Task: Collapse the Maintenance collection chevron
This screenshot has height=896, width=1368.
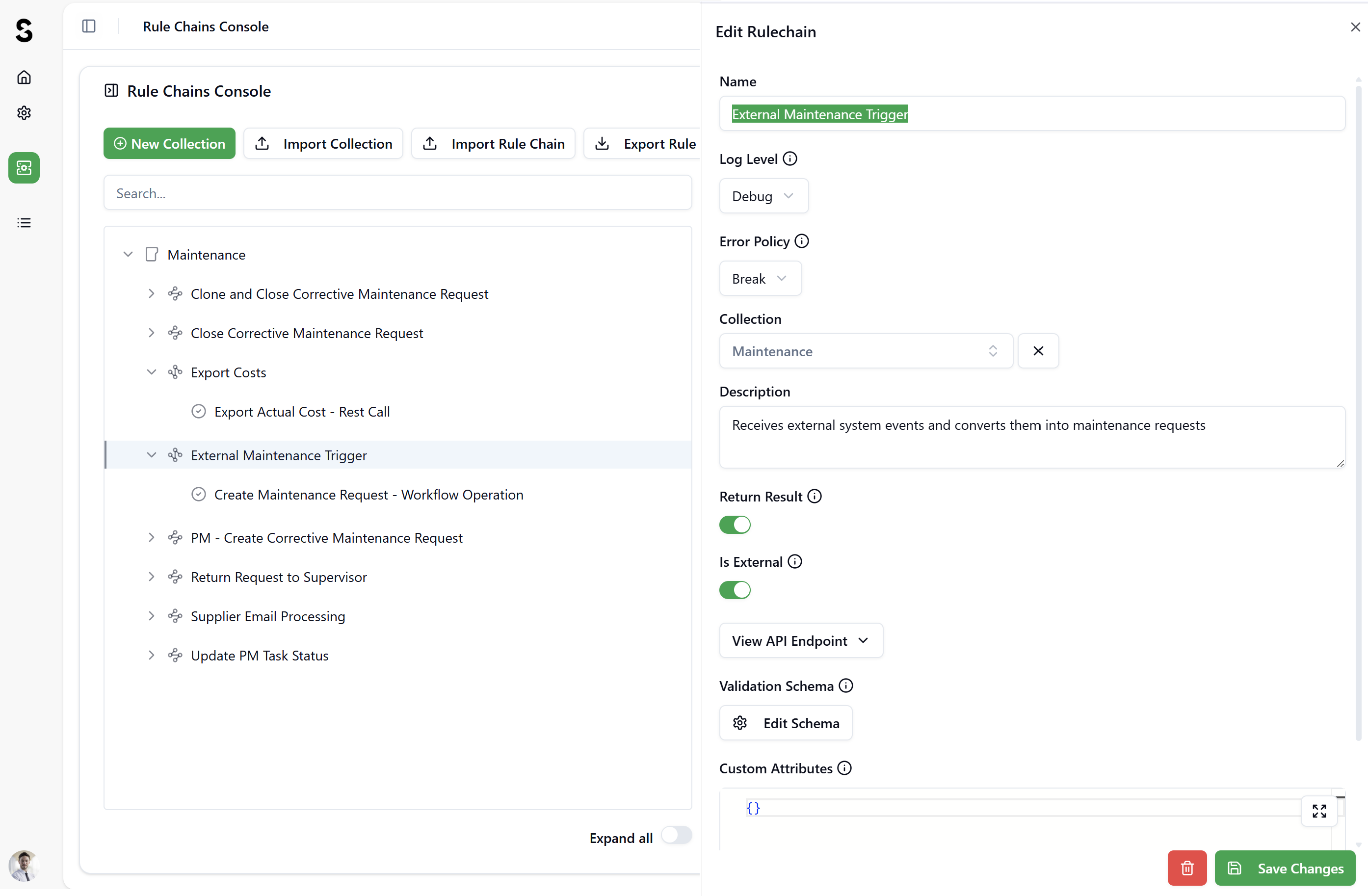Action: click(x=128, y=255)
